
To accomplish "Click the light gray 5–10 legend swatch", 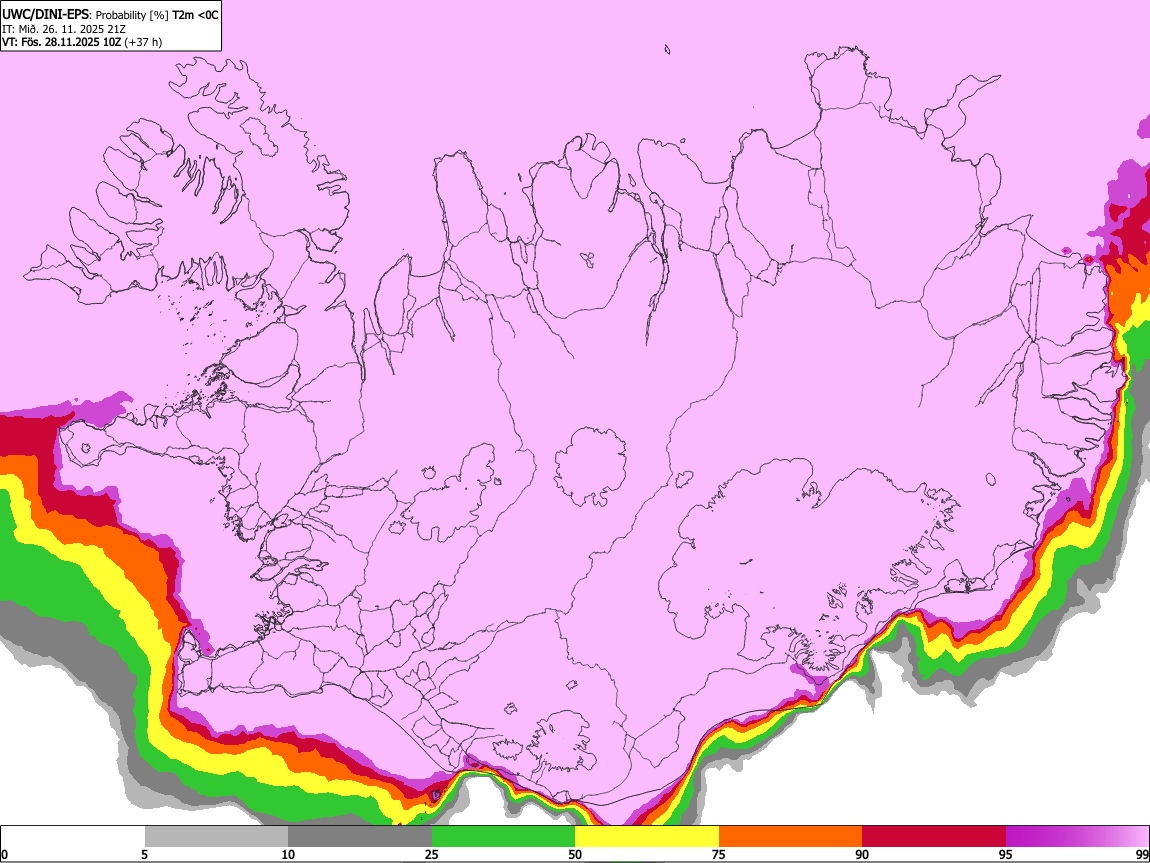I will click(216, 837).
